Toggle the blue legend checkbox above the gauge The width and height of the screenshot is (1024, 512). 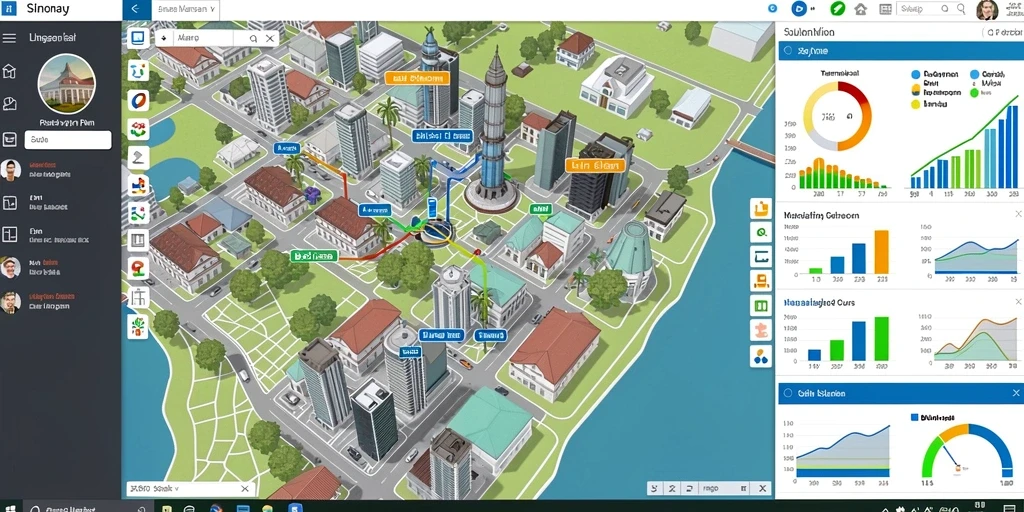pos(914,417)
